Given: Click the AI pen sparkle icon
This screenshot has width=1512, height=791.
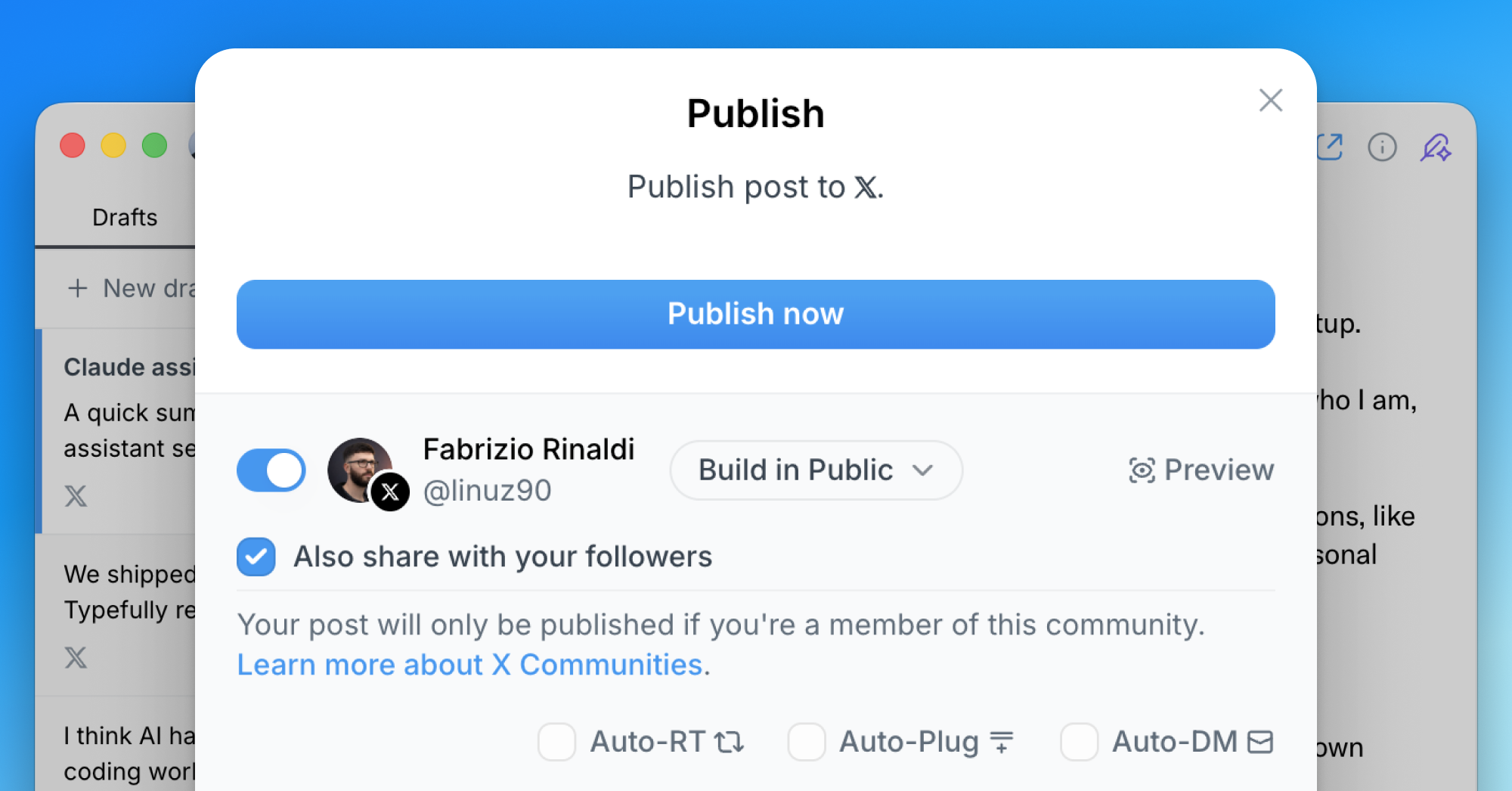Looking at the screenshot, I should [x=1435, y=147].
